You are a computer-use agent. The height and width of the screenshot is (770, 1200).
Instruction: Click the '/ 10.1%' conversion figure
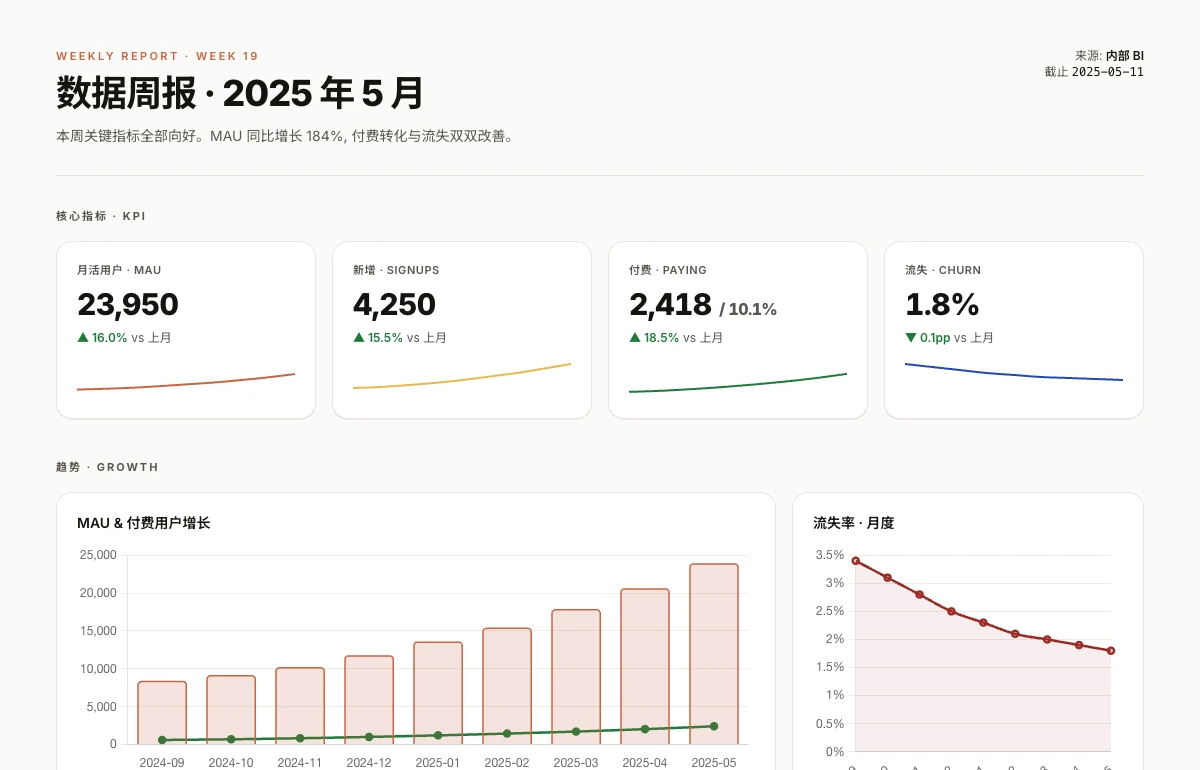(748, 309)
